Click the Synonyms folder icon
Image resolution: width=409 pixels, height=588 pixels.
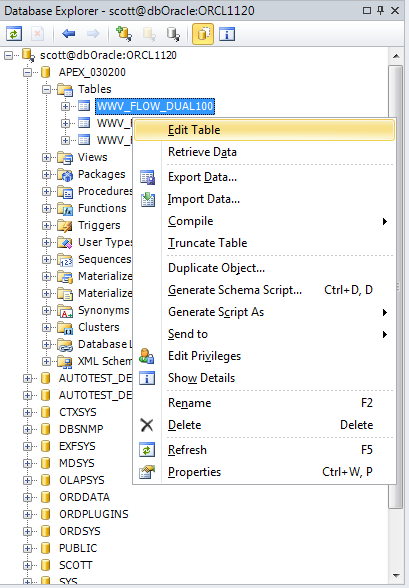tap(65, 311)
